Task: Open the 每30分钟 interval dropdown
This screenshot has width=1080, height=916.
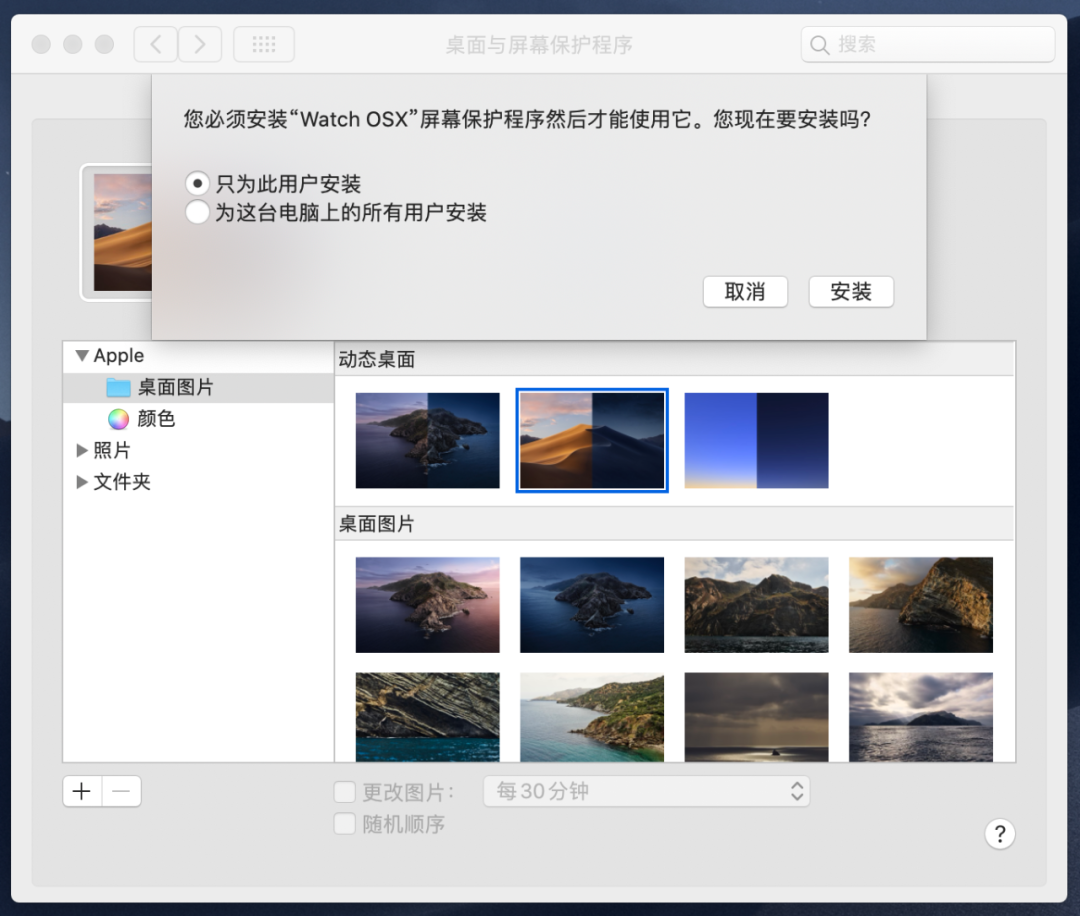Action: (645, 791)
